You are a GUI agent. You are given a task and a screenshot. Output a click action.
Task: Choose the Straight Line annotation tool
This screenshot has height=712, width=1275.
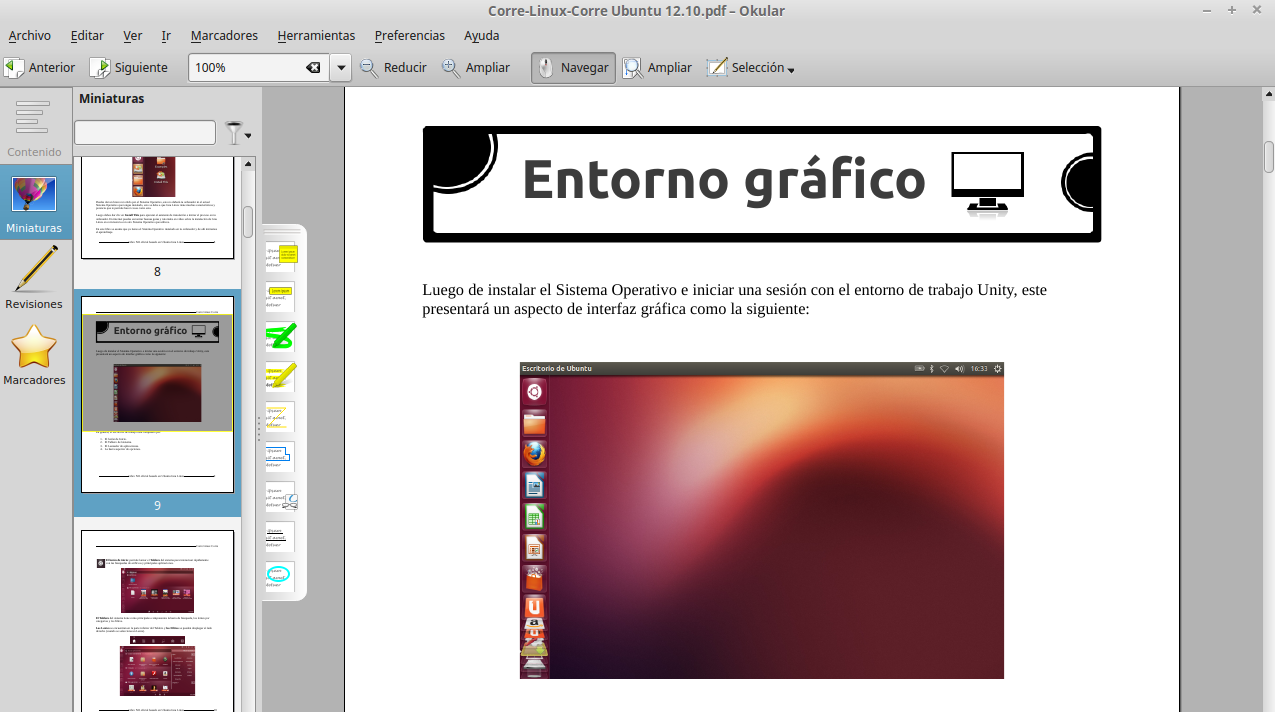click(280, 418)
